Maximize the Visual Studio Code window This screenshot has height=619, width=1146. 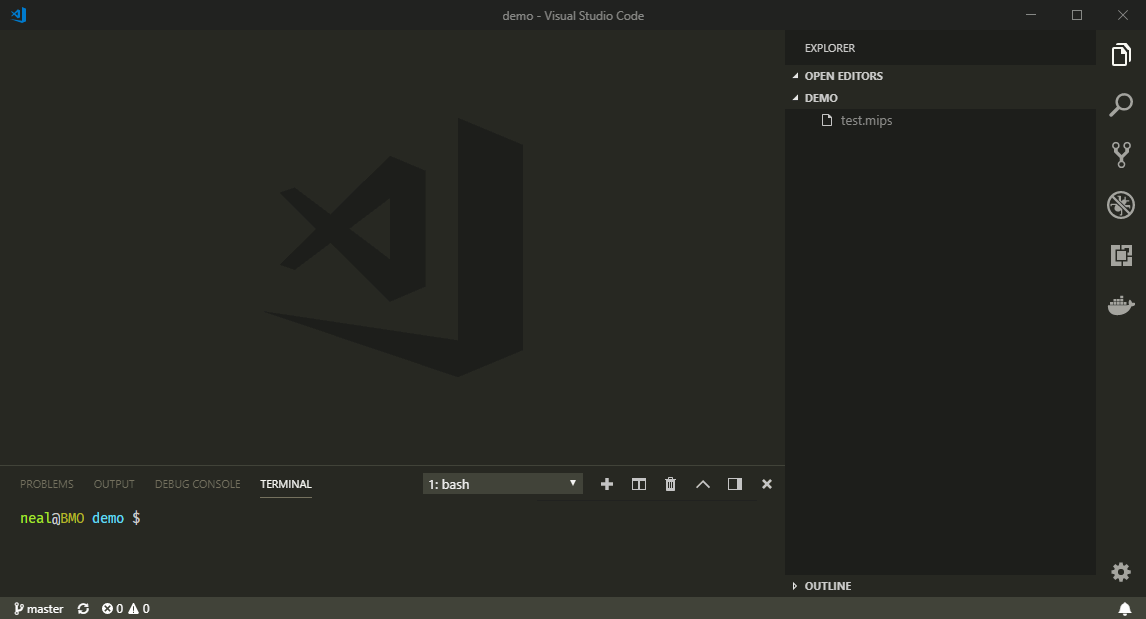coord(1077,15)
